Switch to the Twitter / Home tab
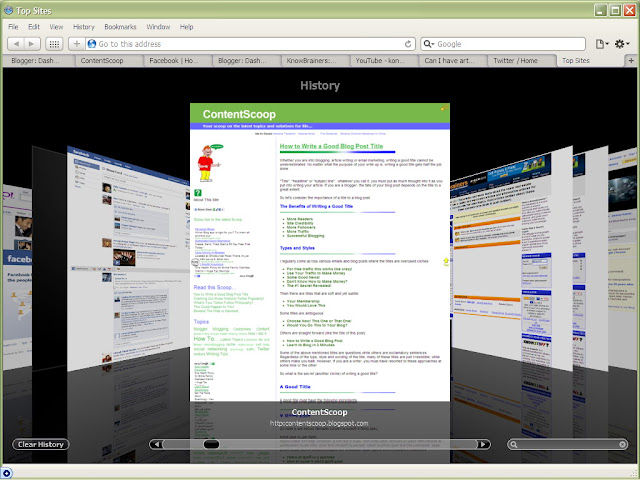Screen dimensions: 640x480 tap(522, 60)
